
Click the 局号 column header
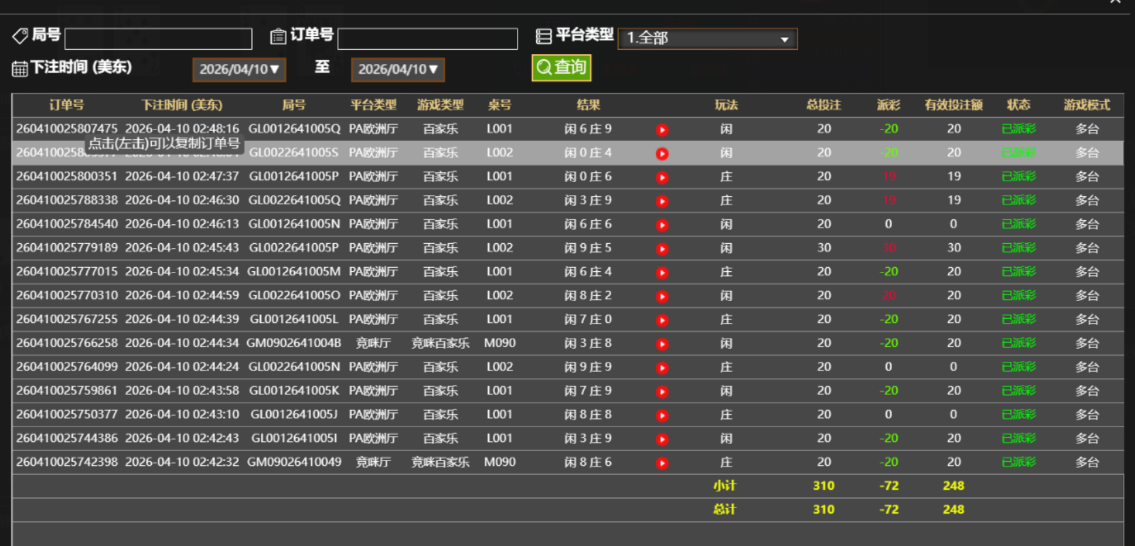pyautogui.click(x=294, y=104)
